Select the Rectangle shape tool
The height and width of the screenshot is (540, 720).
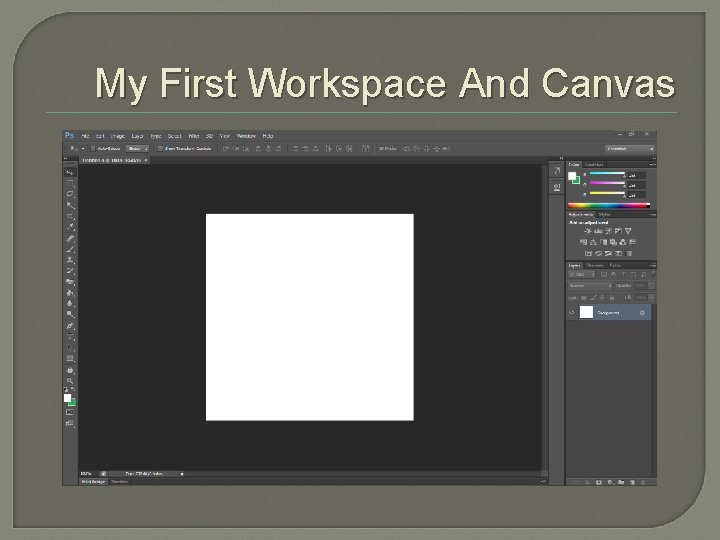70,359
